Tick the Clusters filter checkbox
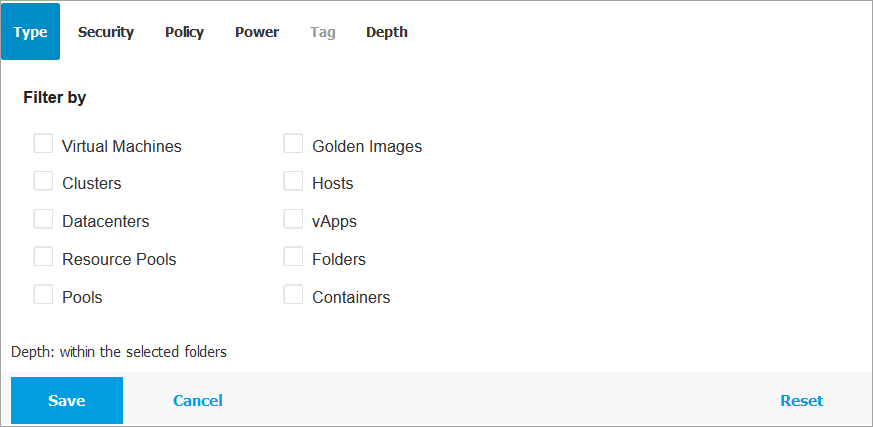This screenshot has width=873, height=427. [43, 182]
